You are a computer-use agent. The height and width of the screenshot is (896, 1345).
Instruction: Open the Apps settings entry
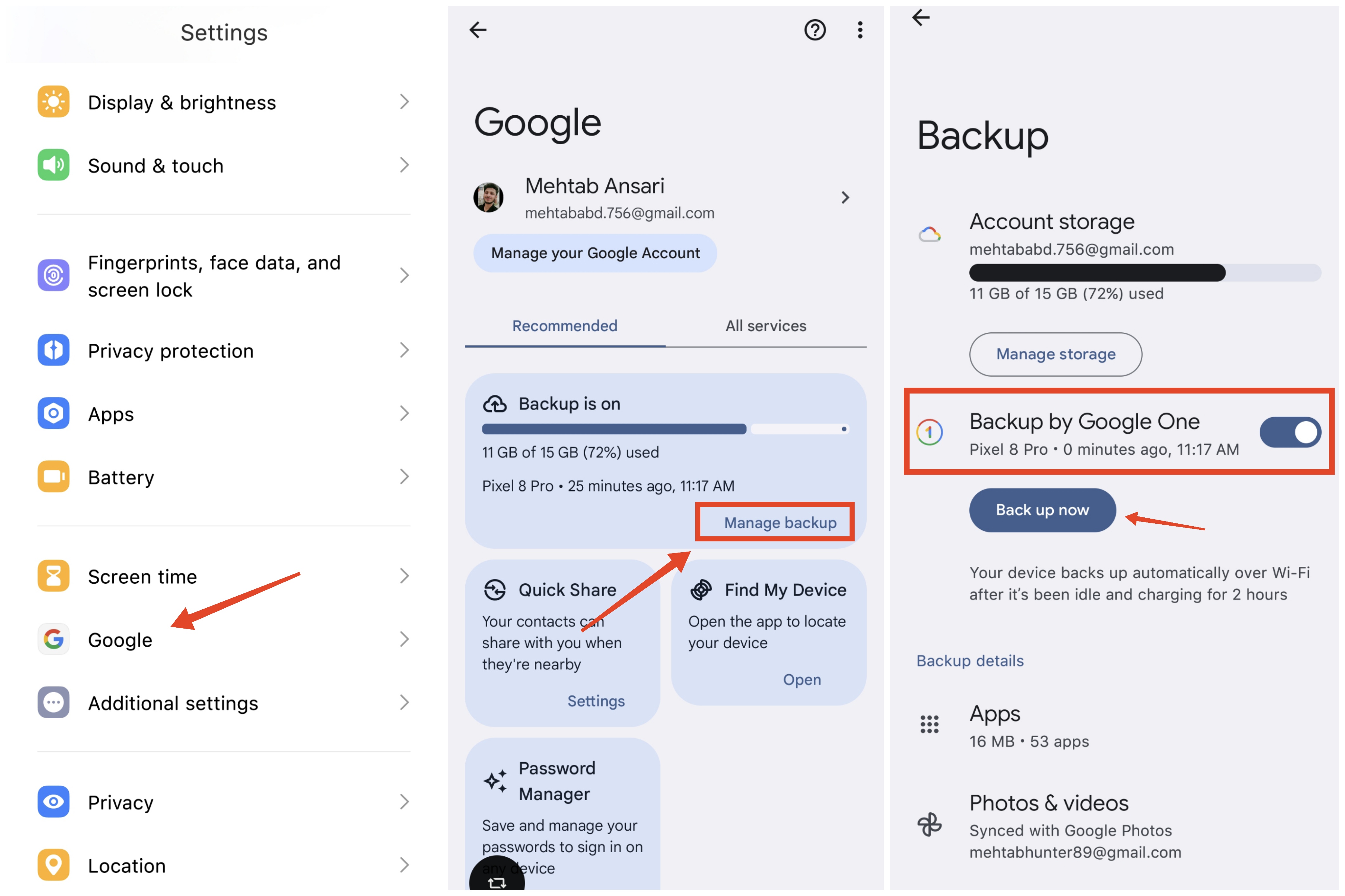tap(223, 413)
